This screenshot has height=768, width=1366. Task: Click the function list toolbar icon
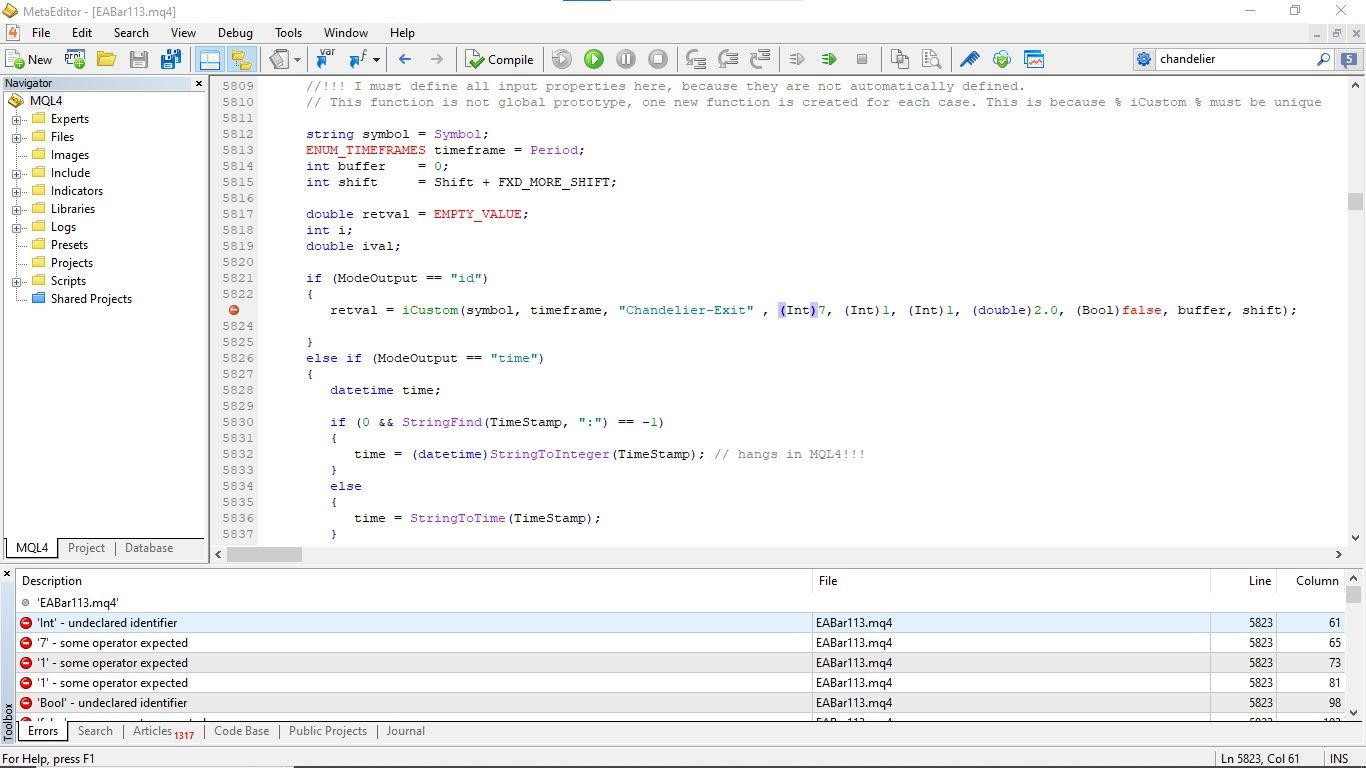click(x=357, y=59)
